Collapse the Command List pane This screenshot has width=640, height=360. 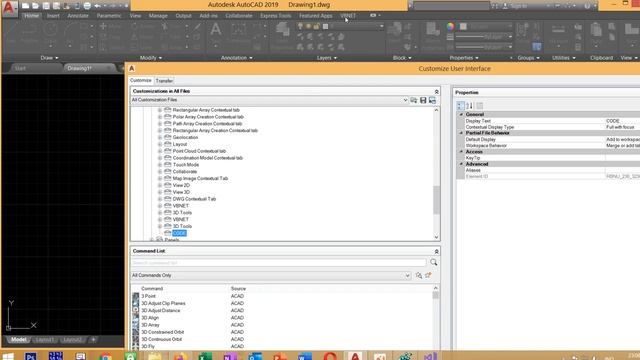point(436,251)
